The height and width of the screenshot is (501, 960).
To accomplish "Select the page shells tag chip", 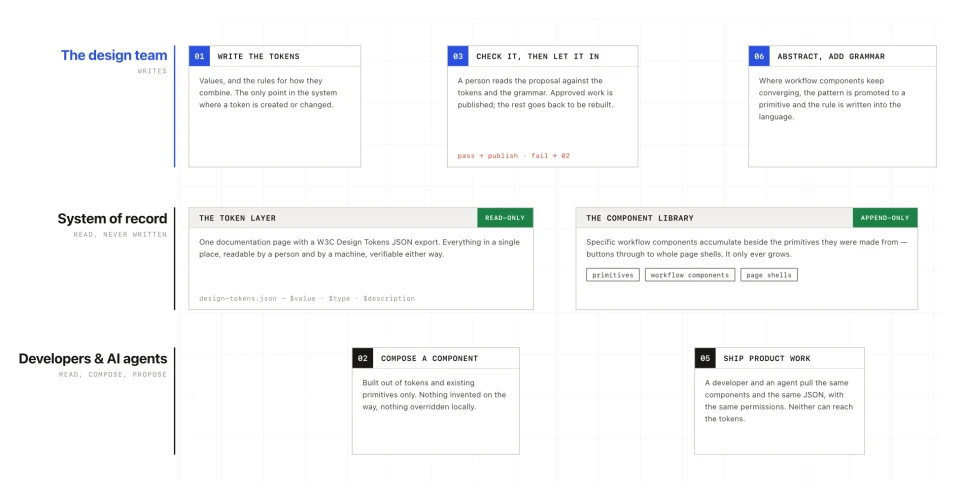I will tap(769, 275).
